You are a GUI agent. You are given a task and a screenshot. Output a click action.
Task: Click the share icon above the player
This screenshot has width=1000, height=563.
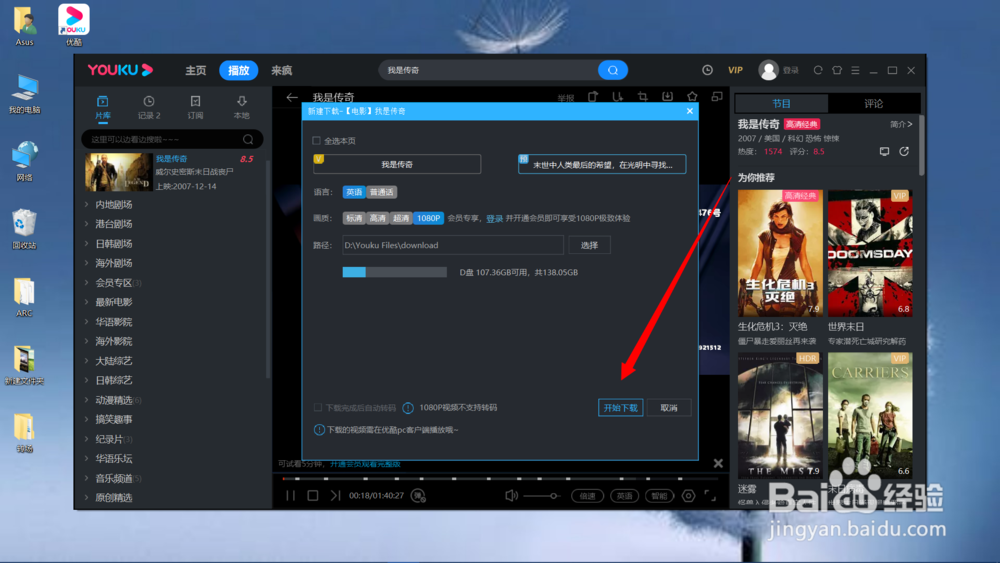[593, 96]
